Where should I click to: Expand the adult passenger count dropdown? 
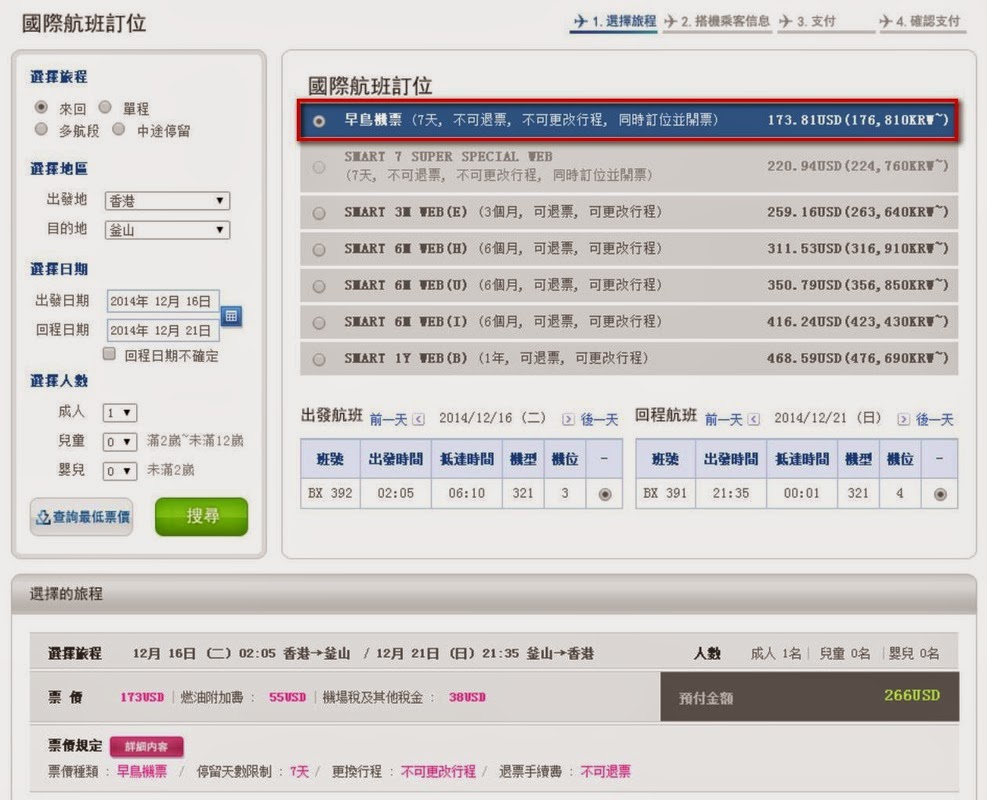pyautogui.click(x=120, y=412)
